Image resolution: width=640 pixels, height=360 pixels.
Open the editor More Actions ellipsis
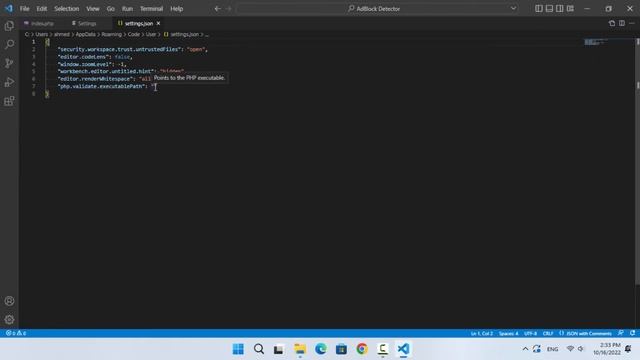pos(632,23)
